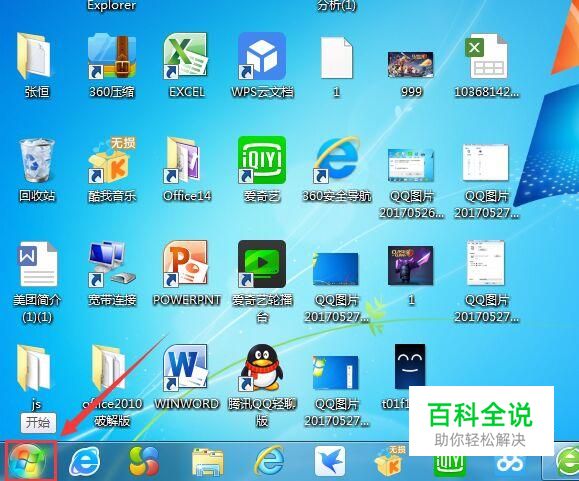The image size is (579, 481).
Task: Select QQ图片20170527 file below 360安全导航
Action: [x=335, y=269]
